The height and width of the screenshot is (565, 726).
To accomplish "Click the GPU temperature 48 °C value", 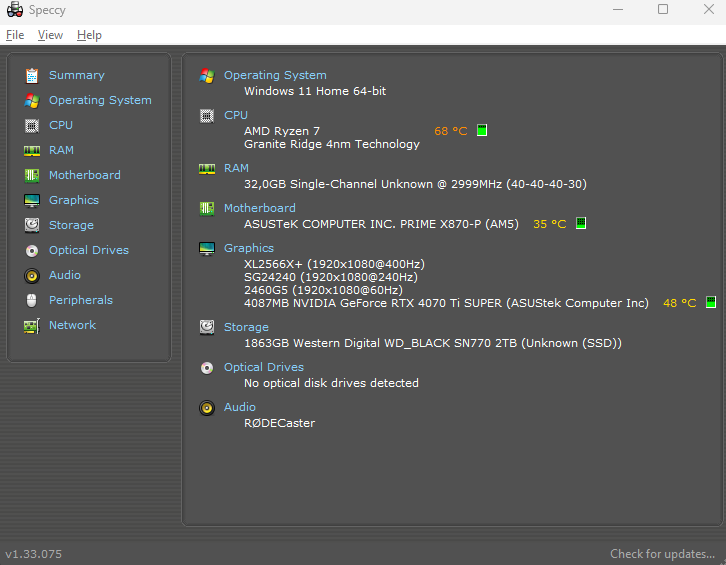I will (680, 303).
